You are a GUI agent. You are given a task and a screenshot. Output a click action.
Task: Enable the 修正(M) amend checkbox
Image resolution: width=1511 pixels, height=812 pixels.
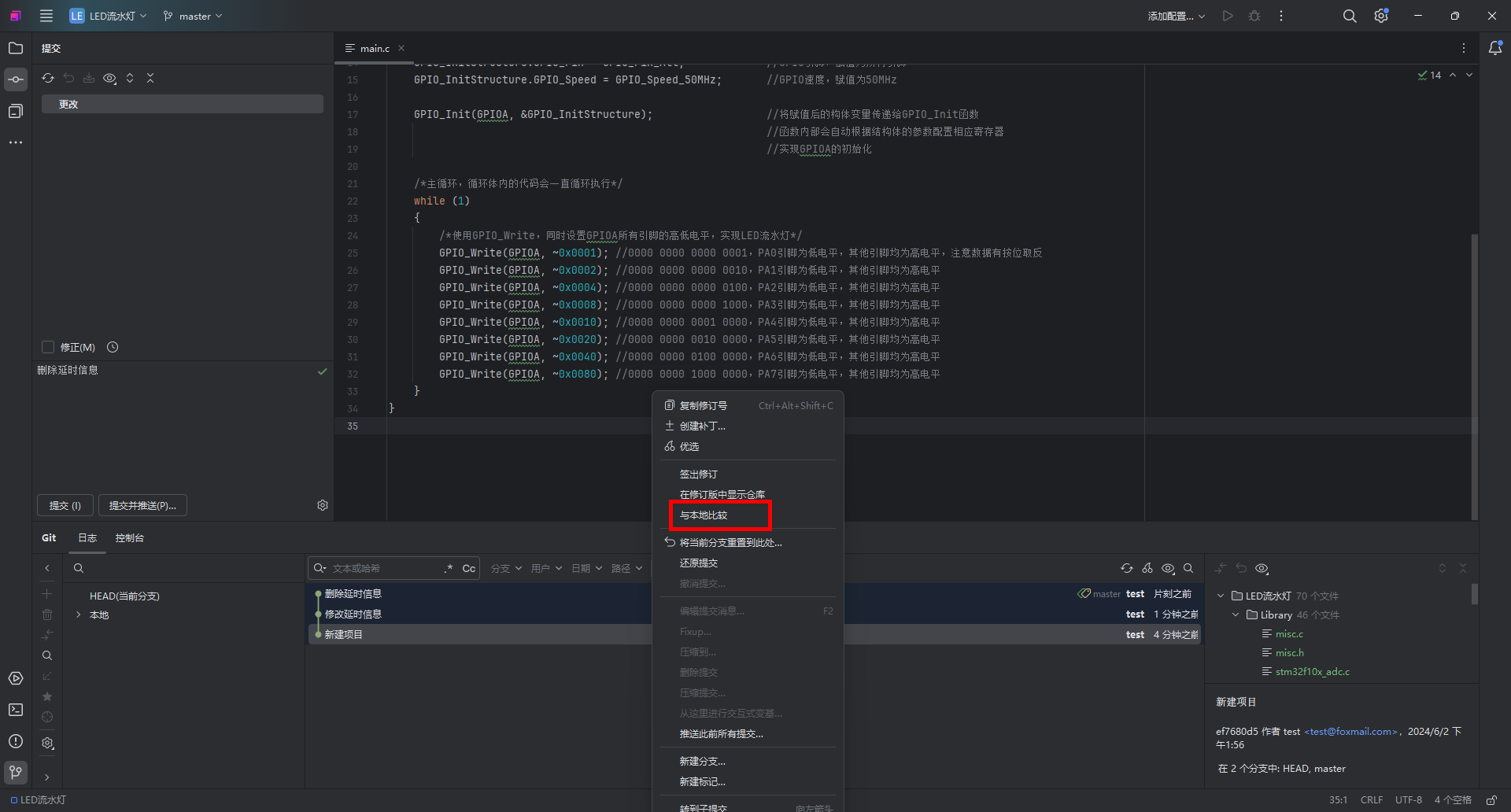[x=48, y=347]
